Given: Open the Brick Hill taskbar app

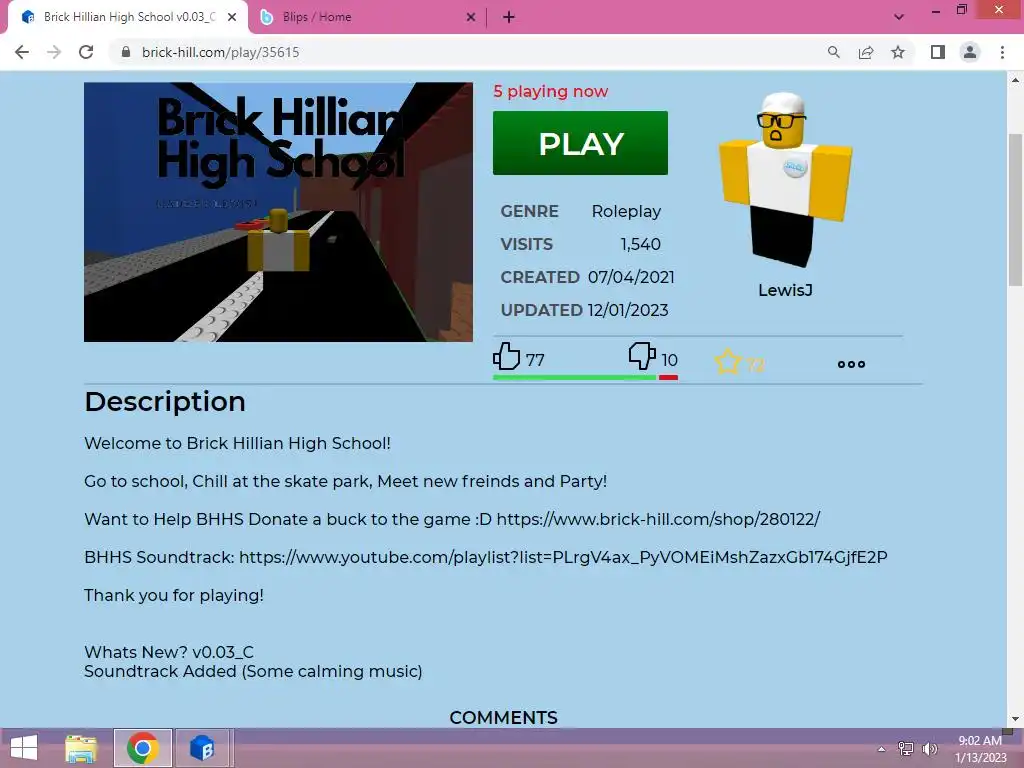Looking at the screenshot, I should pos(202,748).
